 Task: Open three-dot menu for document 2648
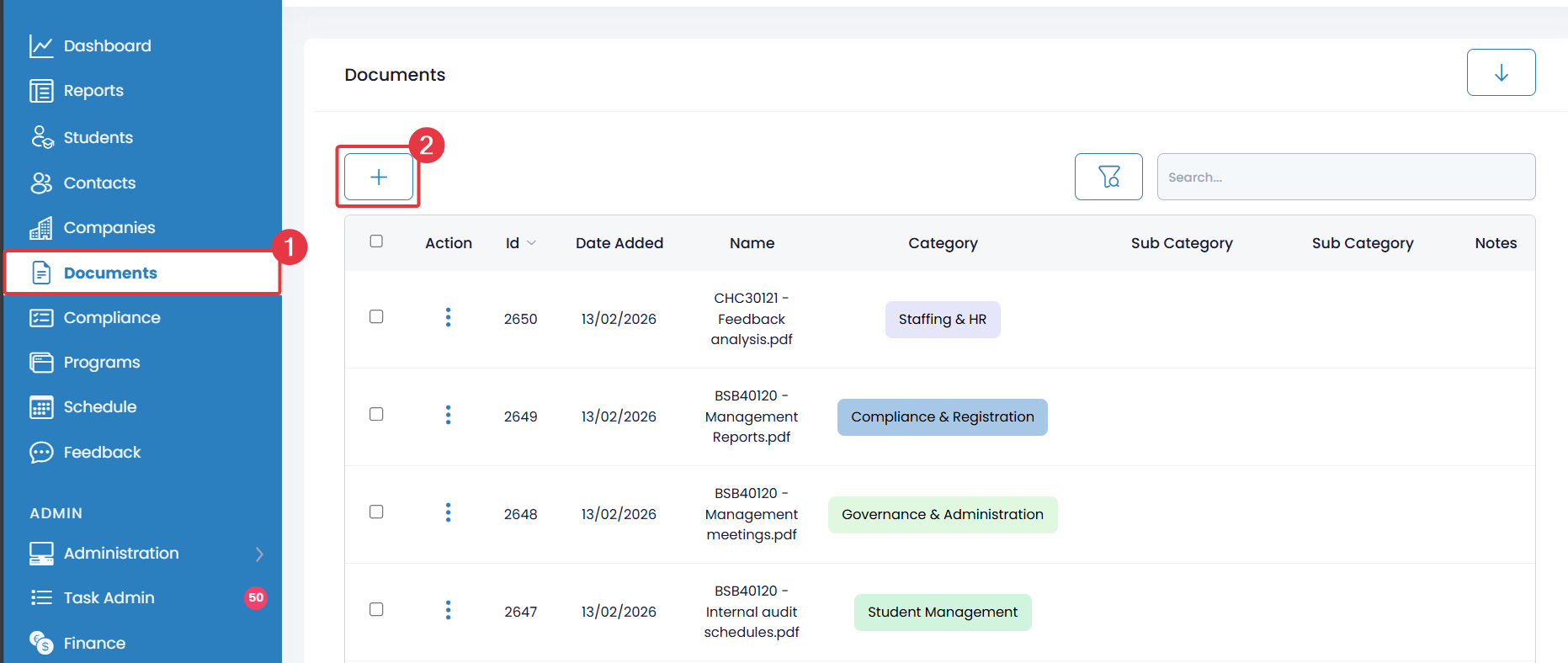[x=448, y=512]
